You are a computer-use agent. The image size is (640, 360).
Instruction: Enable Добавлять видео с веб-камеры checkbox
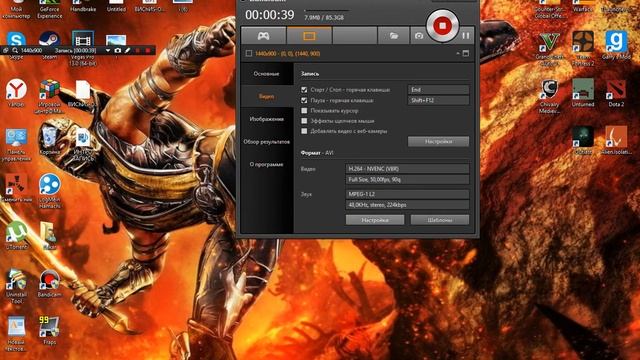[304, 131]
